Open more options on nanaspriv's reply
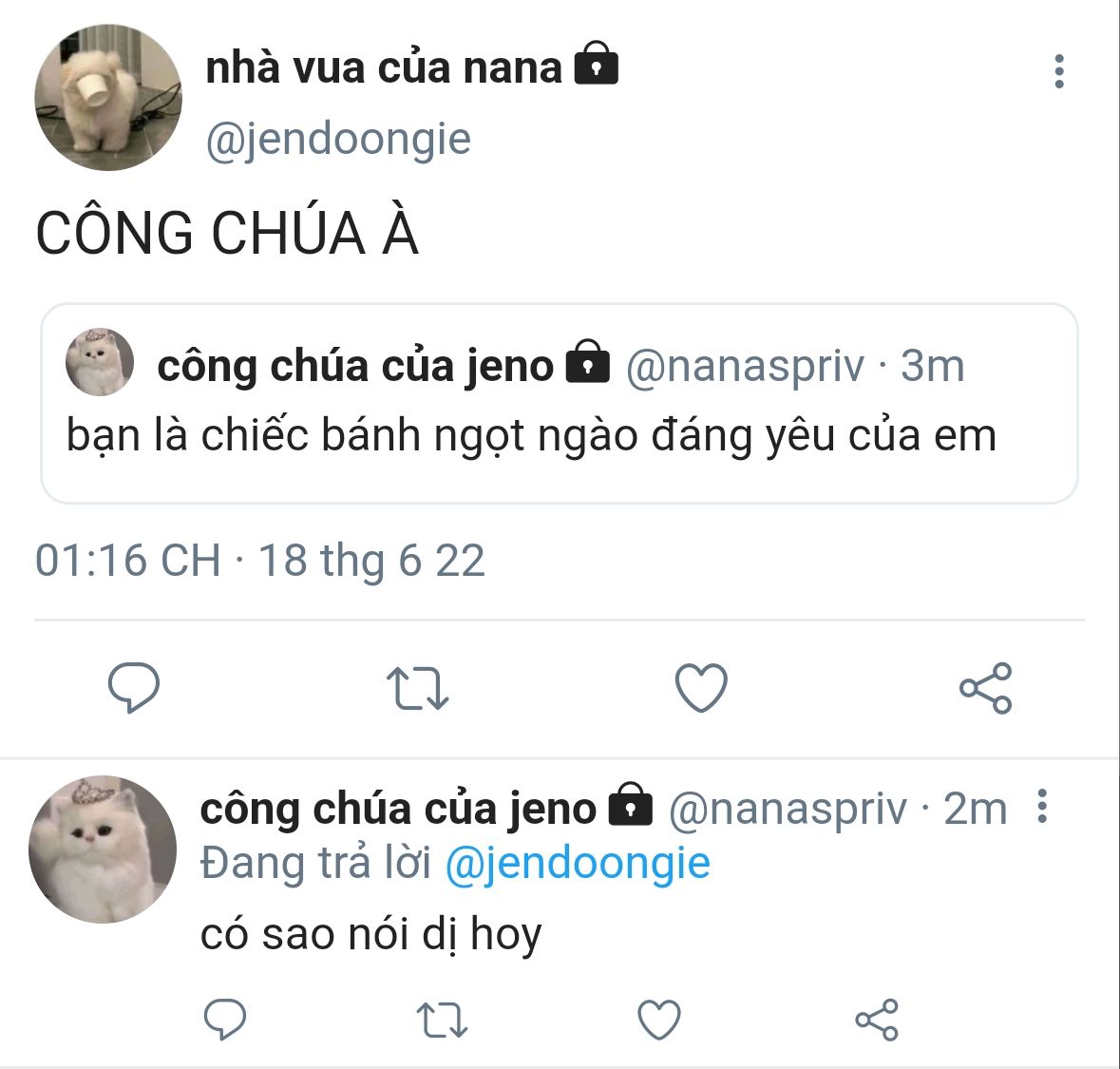1120x1069 pixels. point(1042,806)
